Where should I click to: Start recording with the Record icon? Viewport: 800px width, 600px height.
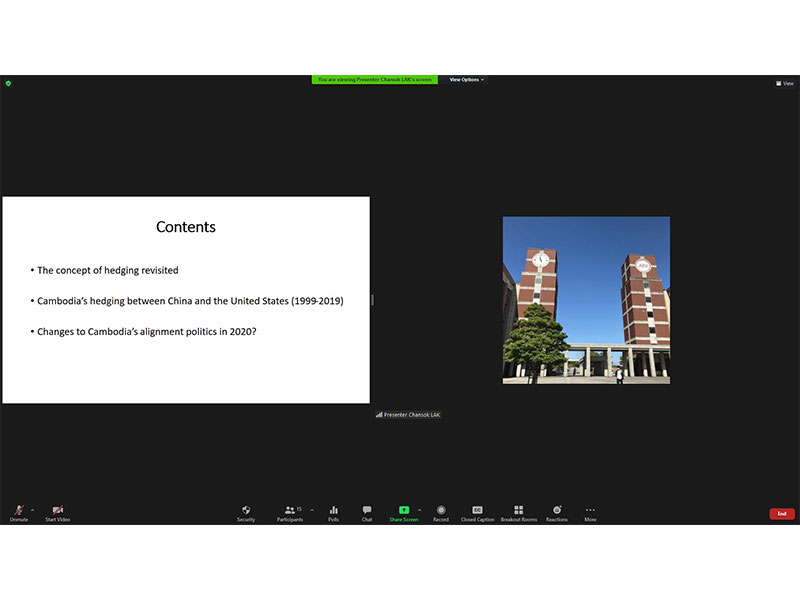tap(441, 512)
